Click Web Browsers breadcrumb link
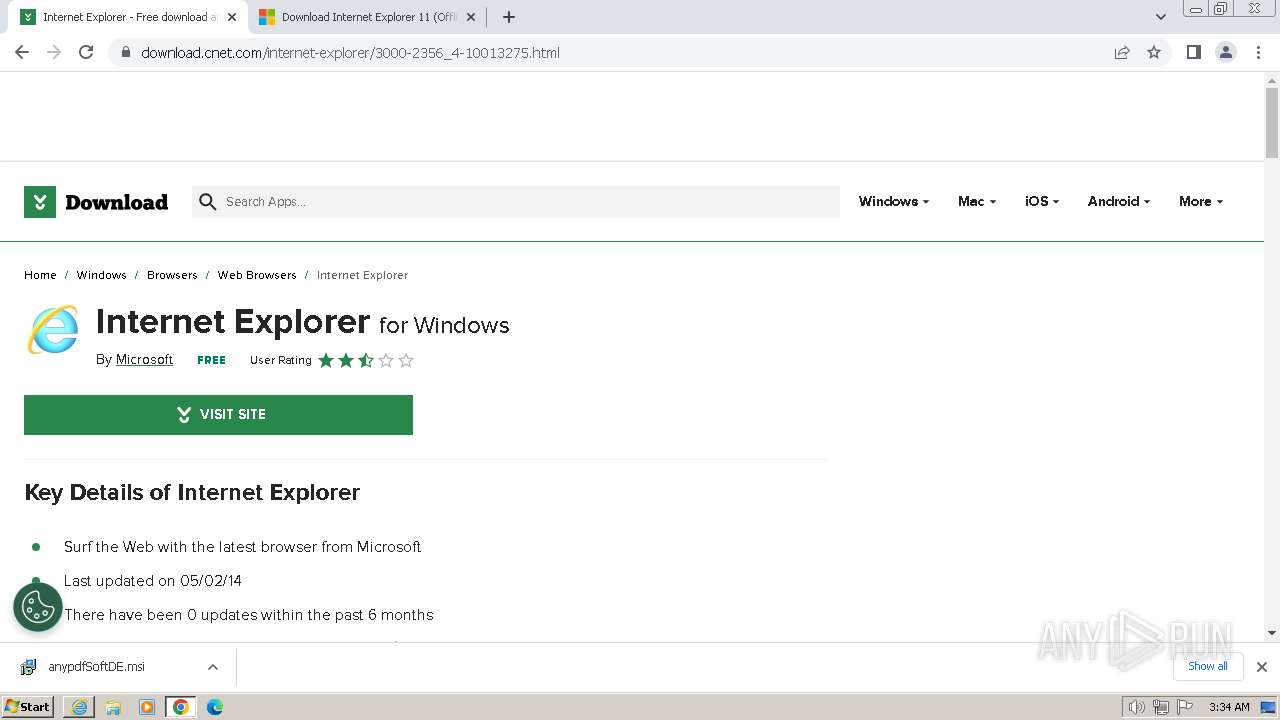 (257, 275)
